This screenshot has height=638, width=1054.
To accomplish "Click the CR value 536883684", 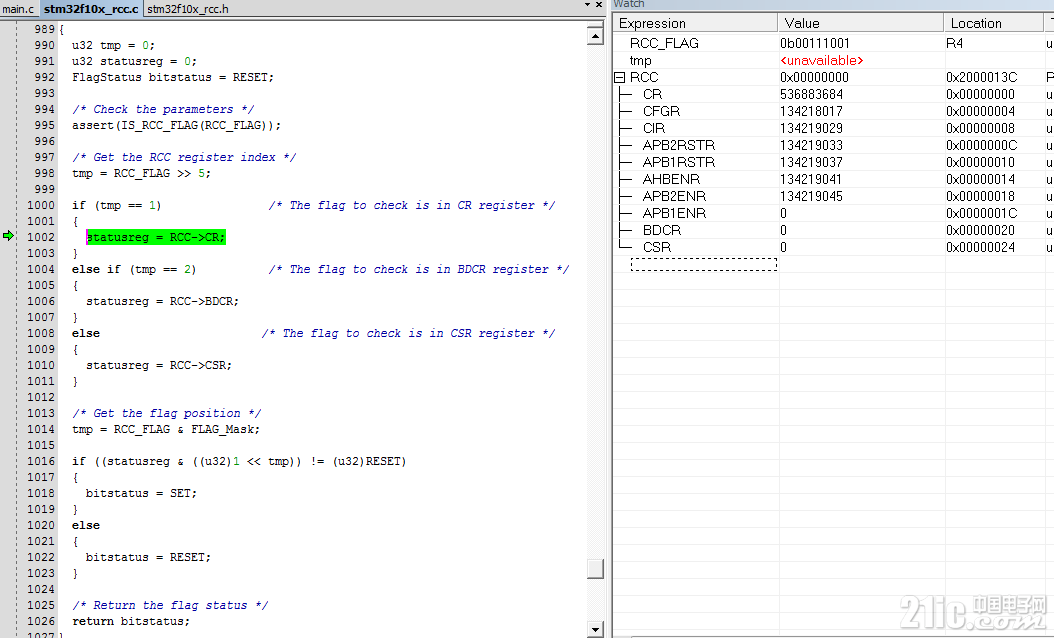I will pos(811,95).
